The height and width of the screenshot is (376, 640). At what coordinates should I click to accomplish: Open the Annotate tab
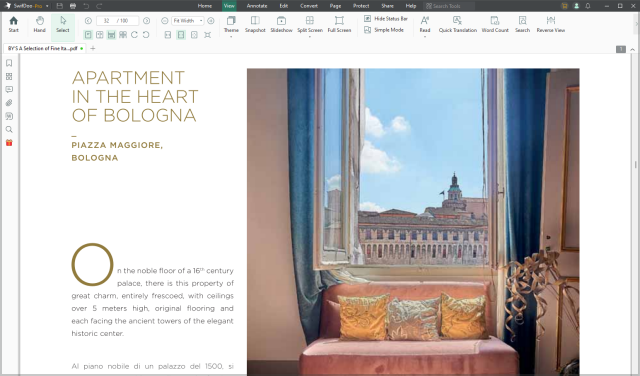coord(257,6)
